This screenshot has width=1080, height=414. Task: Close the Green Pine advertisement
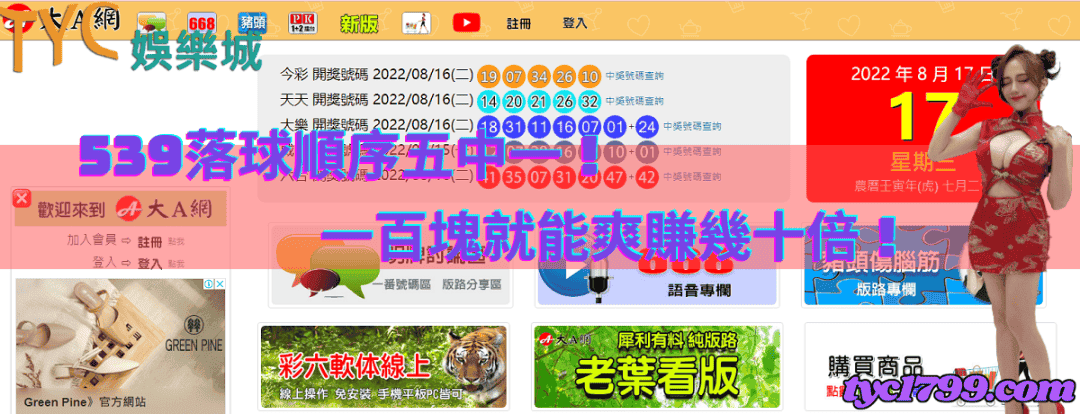[x=219, y=284]
